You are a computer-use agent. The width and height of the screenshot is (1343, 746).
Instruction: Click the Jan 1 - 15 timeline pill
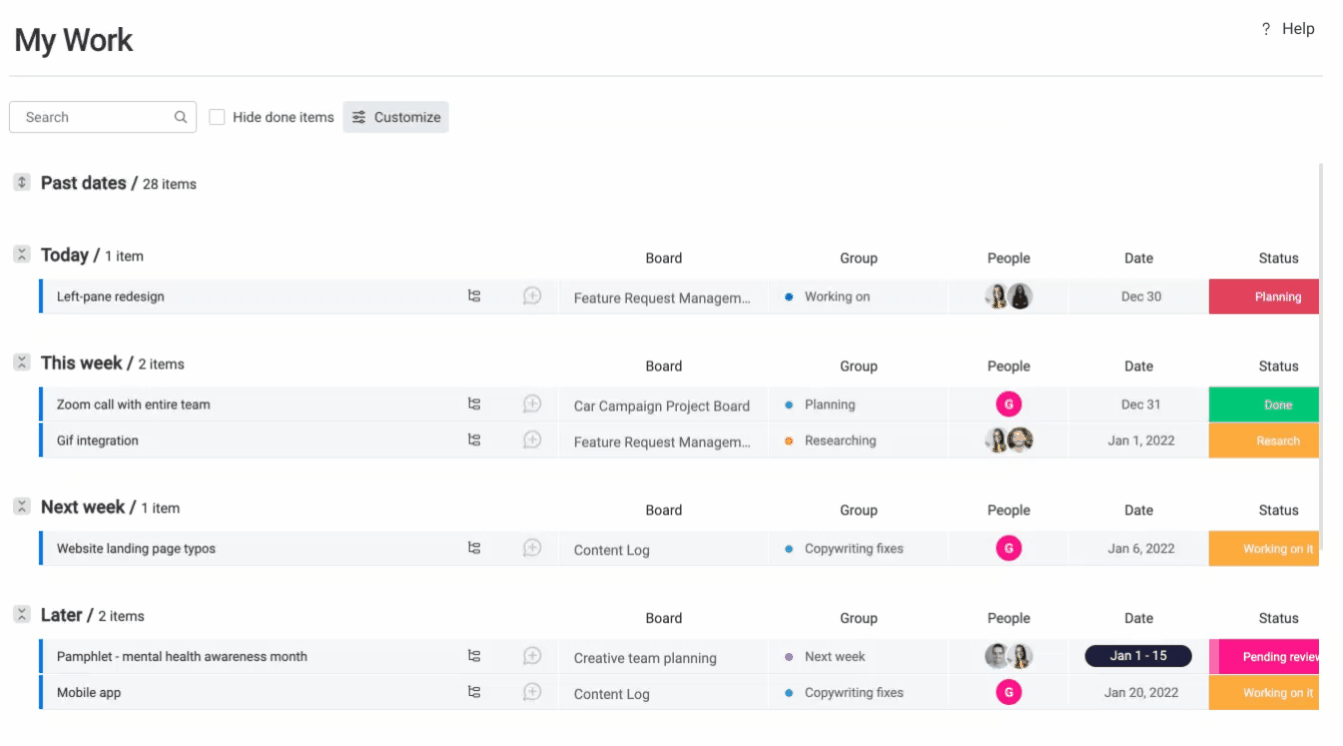click(1138, 656)
